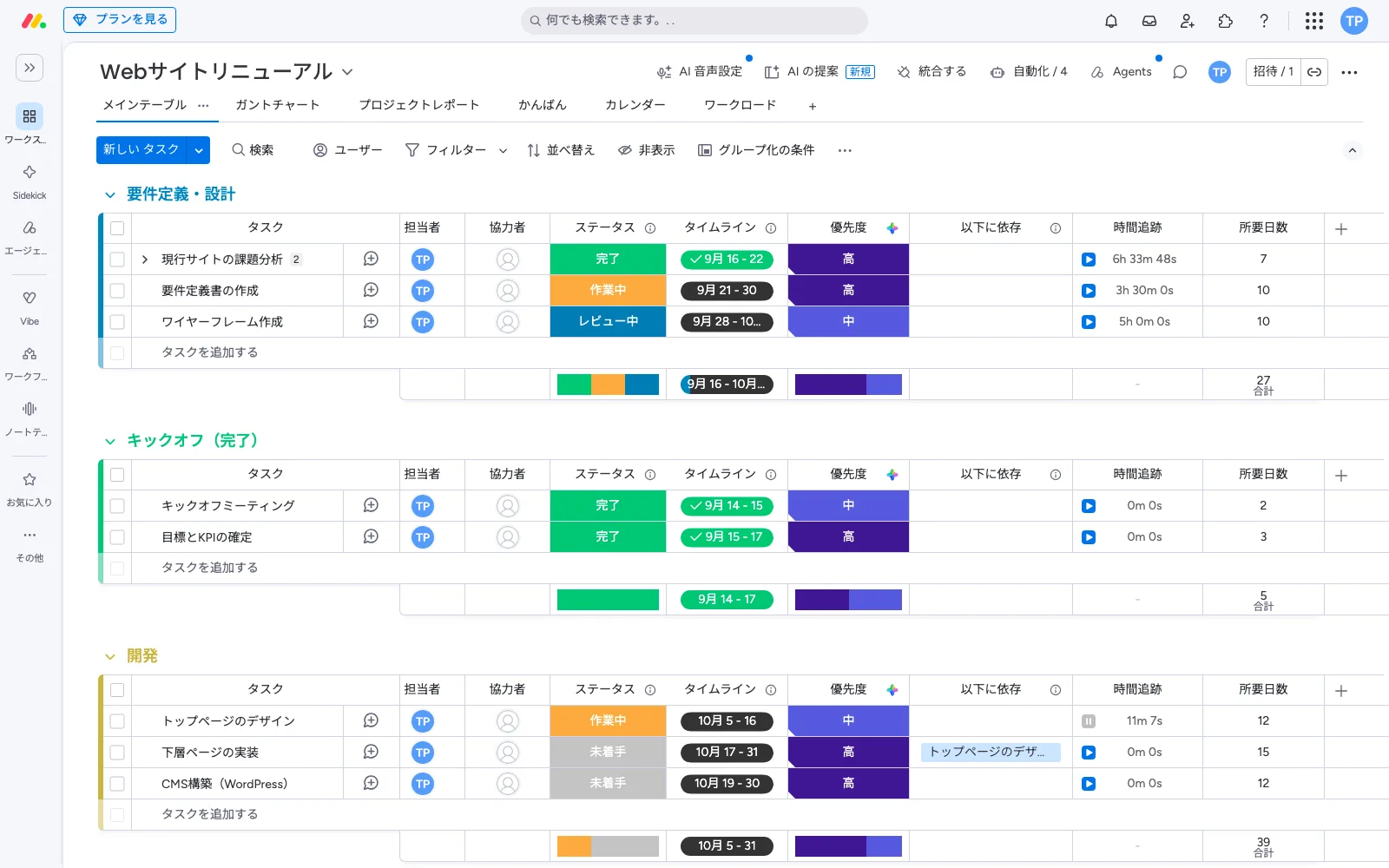Image resolution: width=1389 pixels, height=868 pixels.
Task: Open the 新しいタスク dropdown arrow
Action: click(x=199, y=150)
